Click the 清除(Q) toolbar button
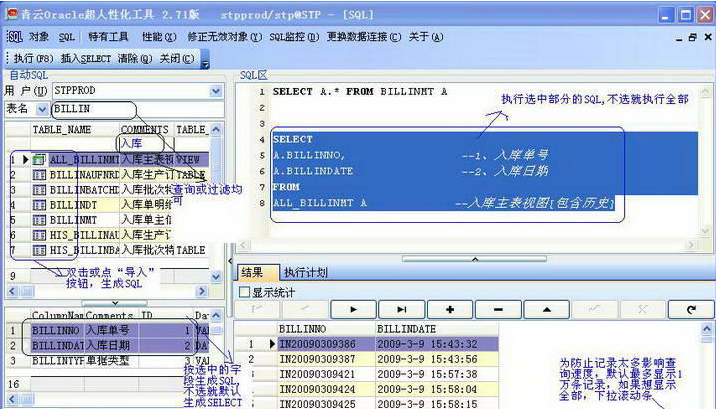This screenshot has width=716, height=409. 135,58
